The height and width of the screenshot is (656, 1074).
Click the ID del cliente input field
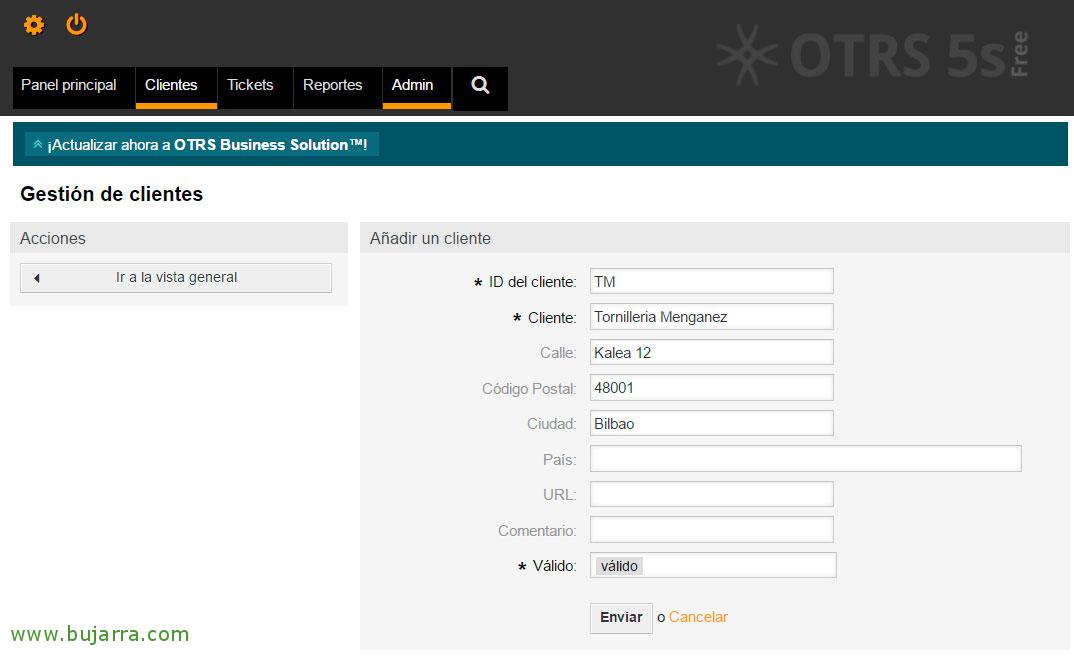click(x=711, y=282)
